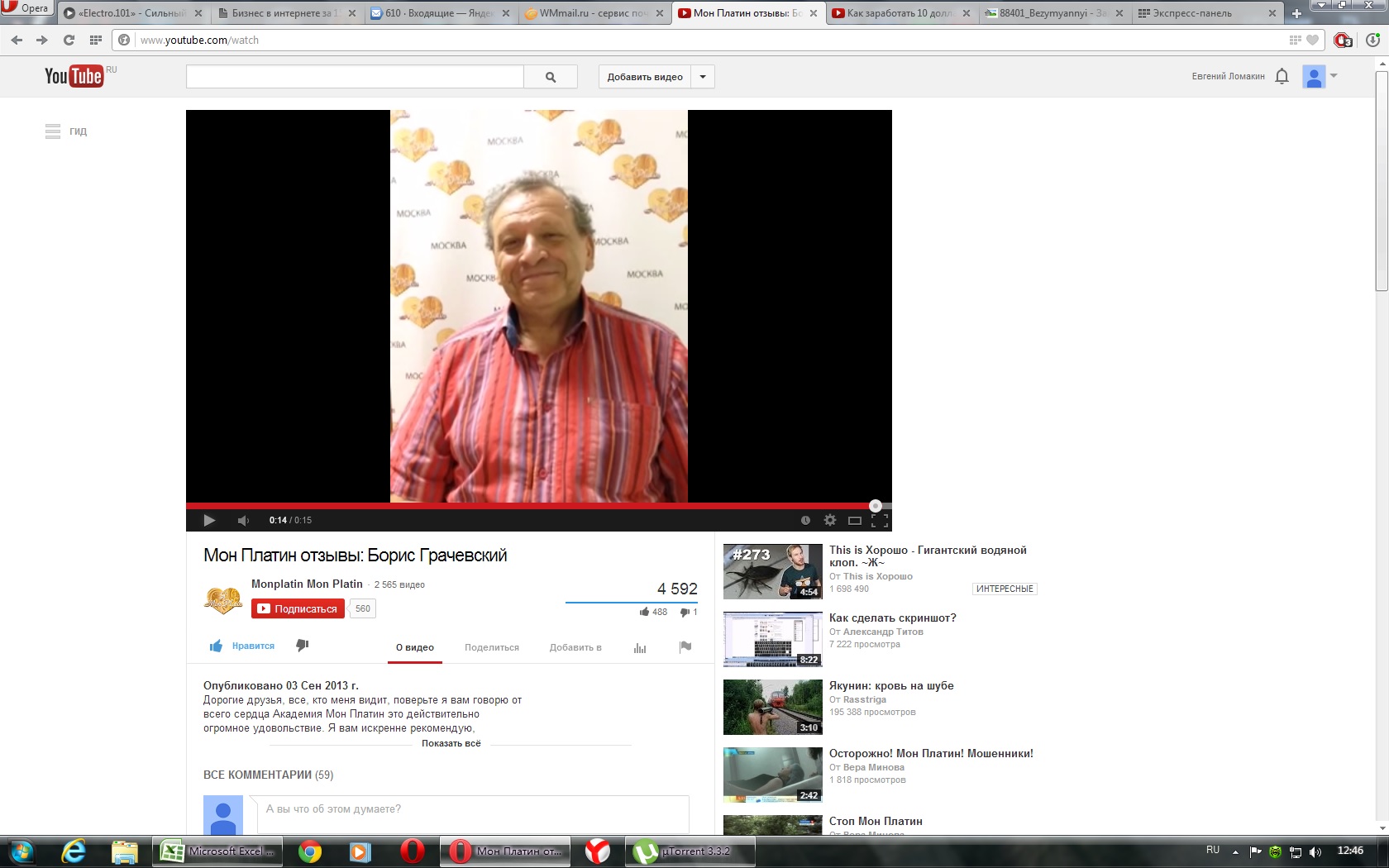This screenshot has height=868, width=1389.
Task: Go forward with the browser forward arrow
Action: [42, 40]
